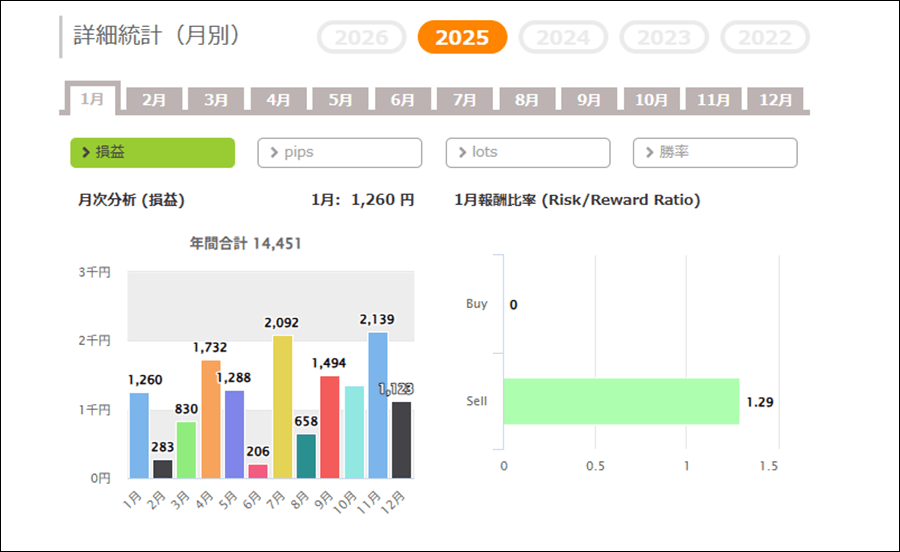Switch to the 4月 tab
Image resolution: width=900 pixels, height=552 pixels.
(x=278, y=100)
